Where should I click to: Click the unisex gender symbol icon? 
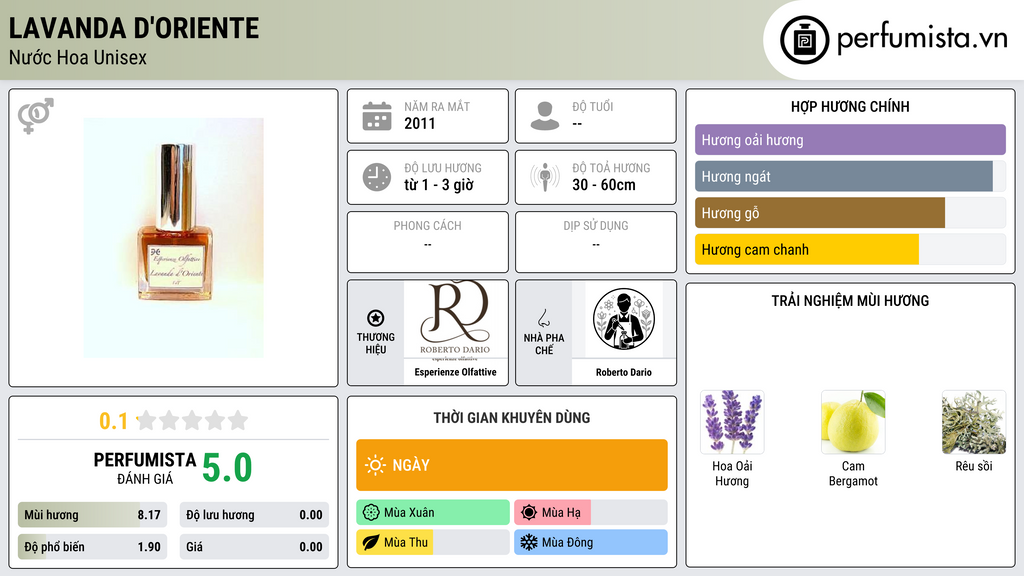(x=35, y=116)
